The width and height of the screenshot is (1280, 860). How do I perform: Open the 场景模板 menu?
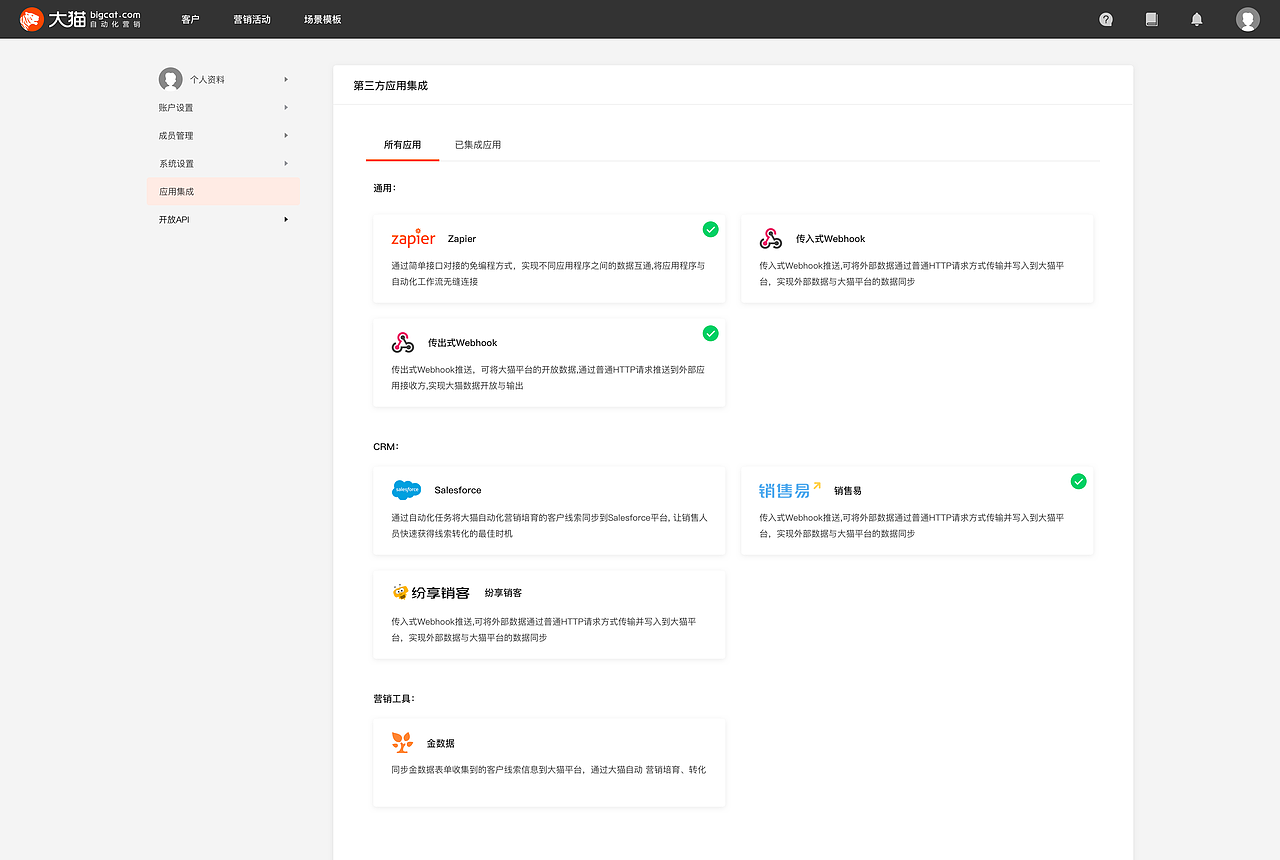tap(323, 19)
